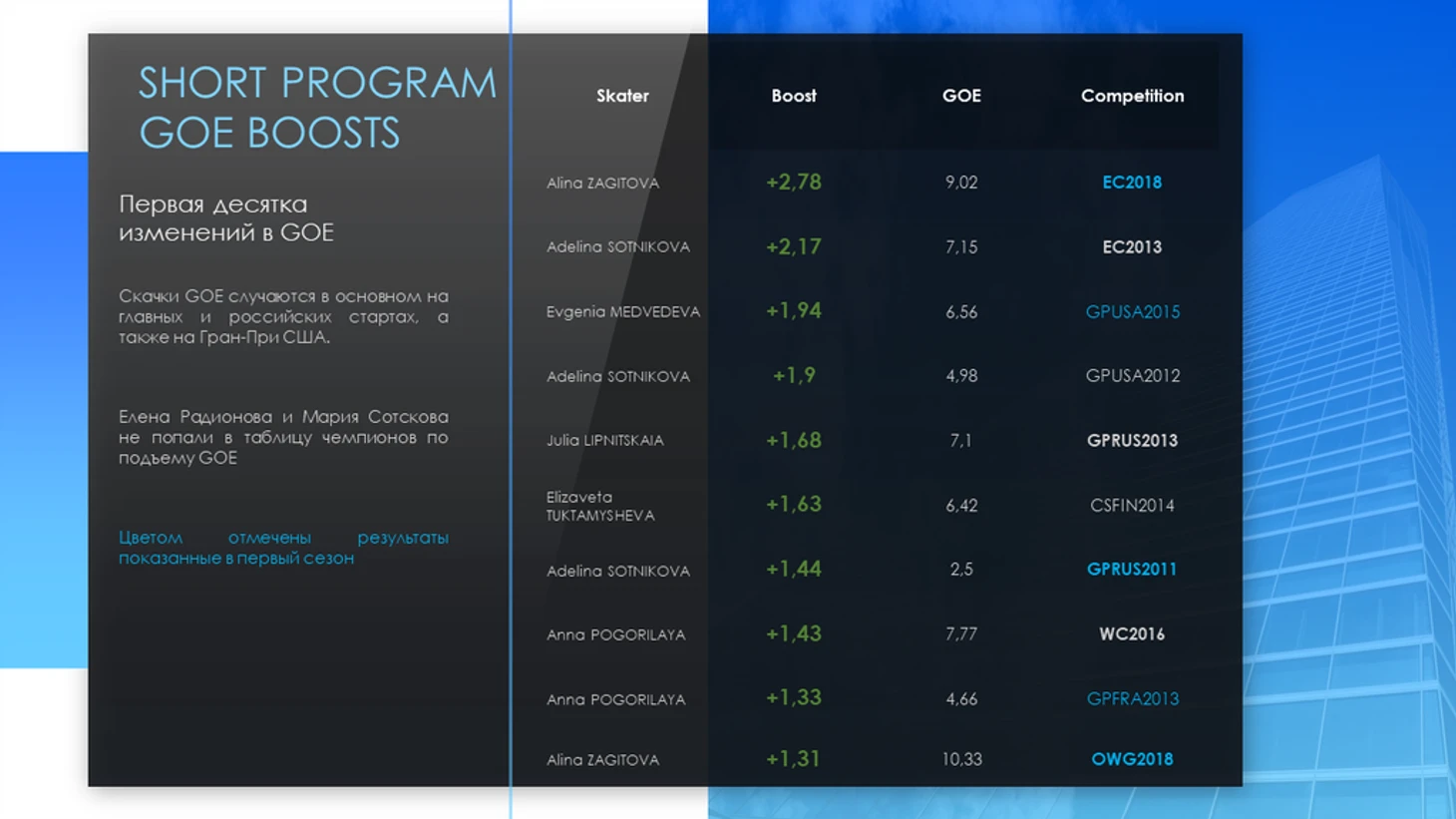The image size is (1456, 819).
Task: Click the competition GPRUS2011
Action: pos(1132,570)
